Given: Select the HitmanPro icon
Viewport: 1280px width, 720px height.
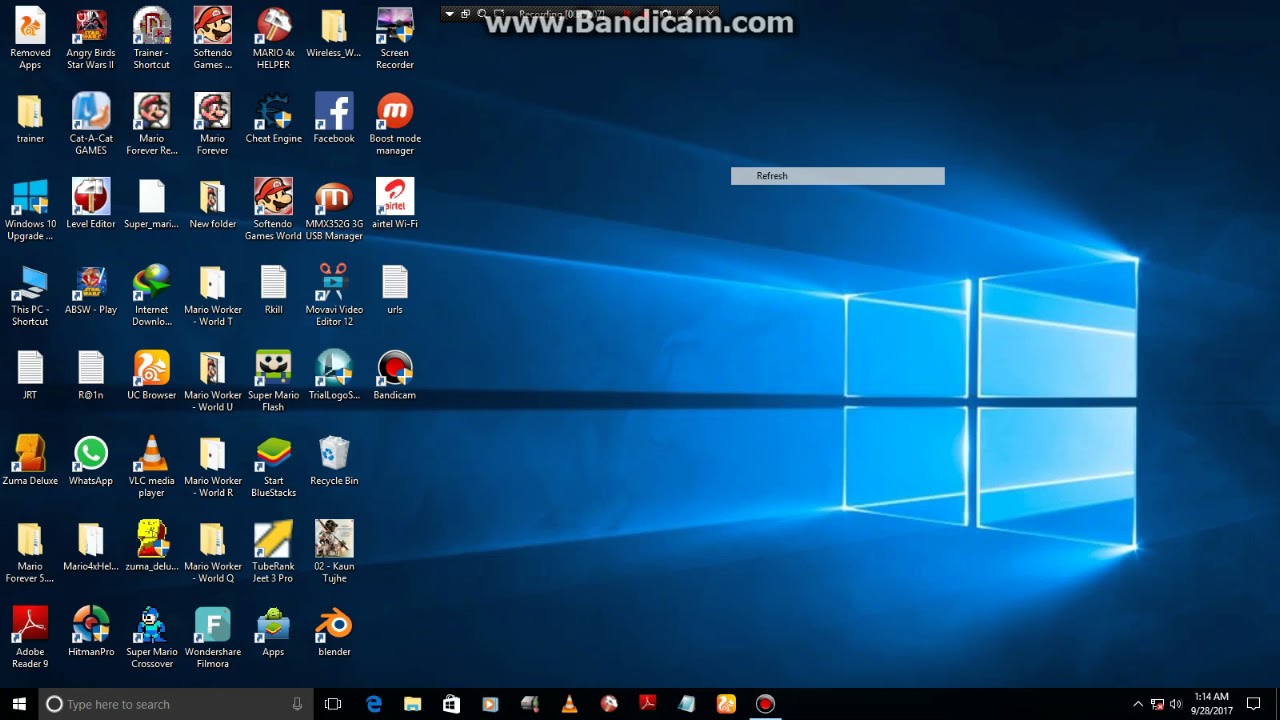Looking at the screenshot, I should (x=91, y=633).
